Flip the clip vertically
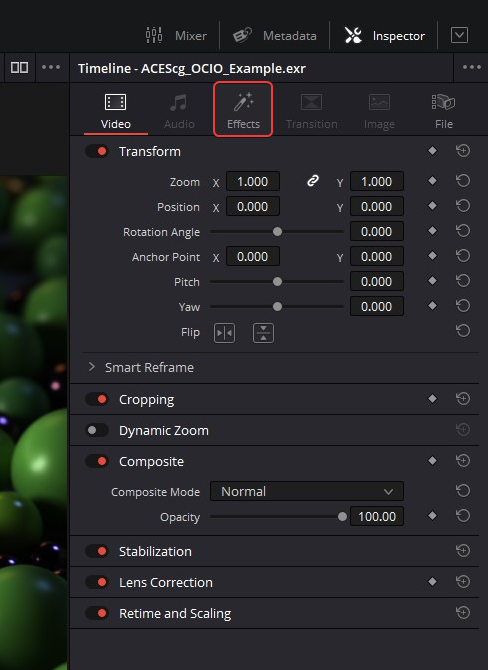The image size is (488, 670). [263, 333]
